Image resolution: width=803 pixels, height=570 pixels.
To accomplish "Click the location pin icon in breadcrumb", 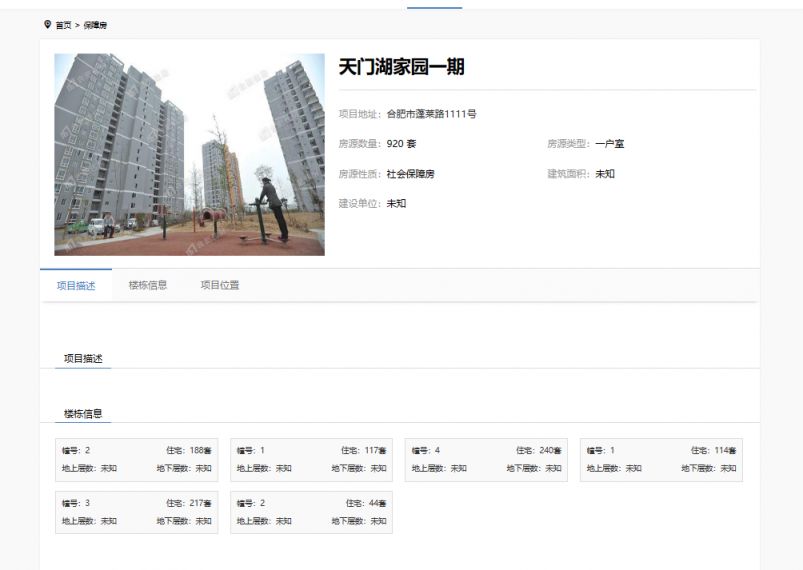I will [47, 25].
